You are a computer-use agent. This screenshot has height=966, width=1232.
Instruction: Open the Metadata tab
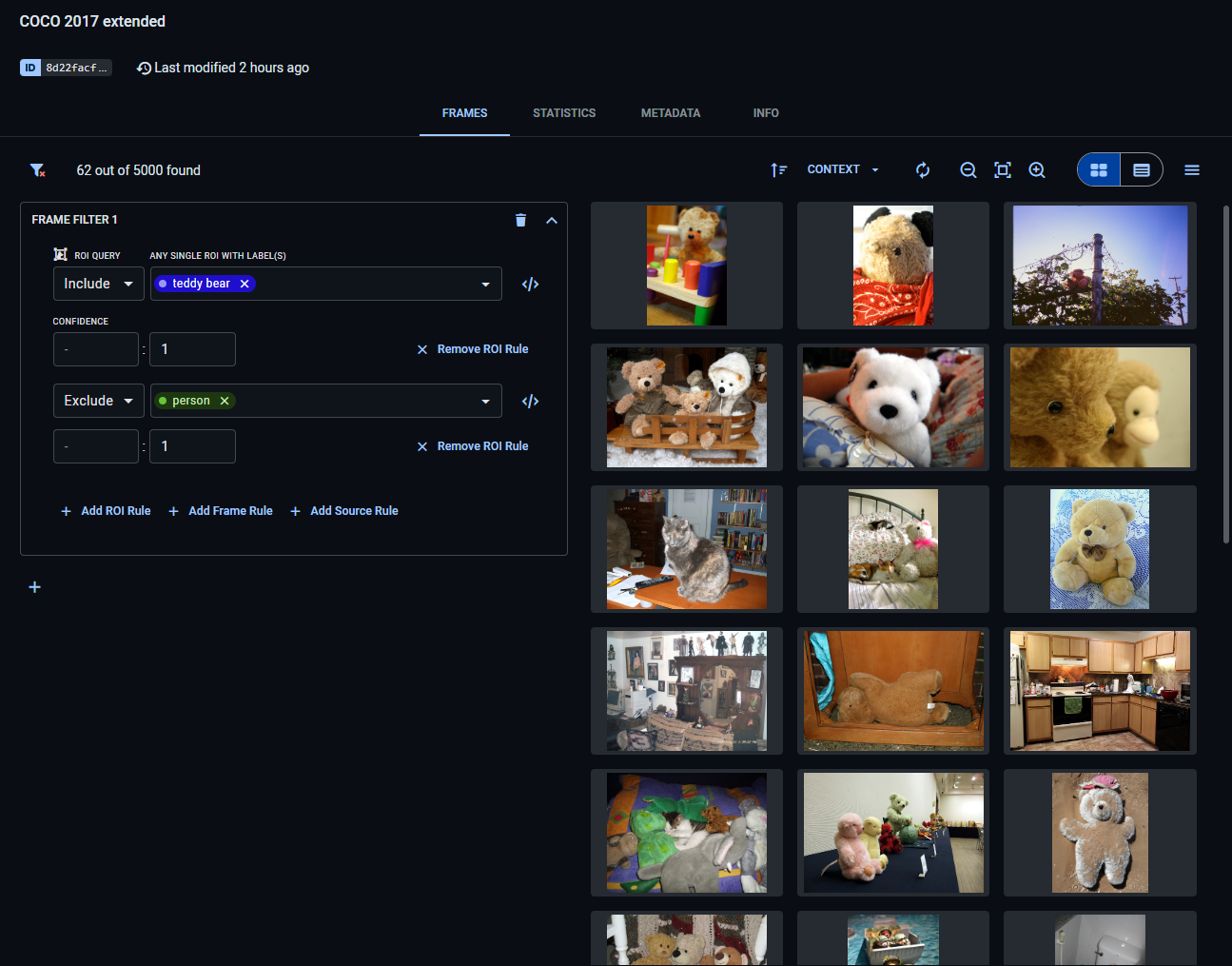coord(670,113)
